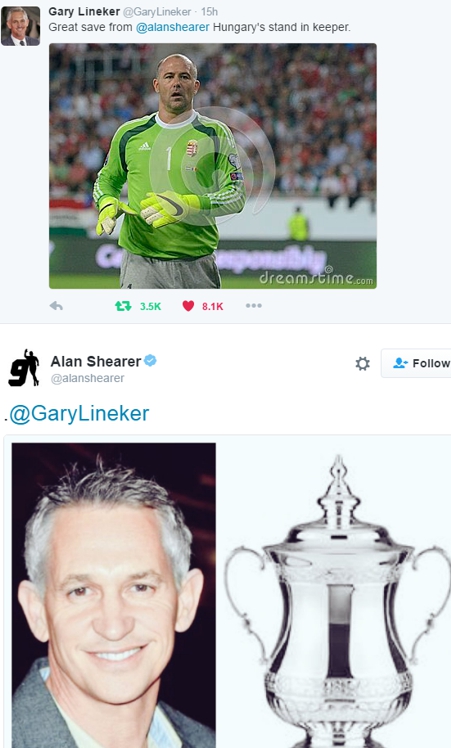Click the top tweet's bold author name
Screen dimensions: 451x748
(84, 11)
